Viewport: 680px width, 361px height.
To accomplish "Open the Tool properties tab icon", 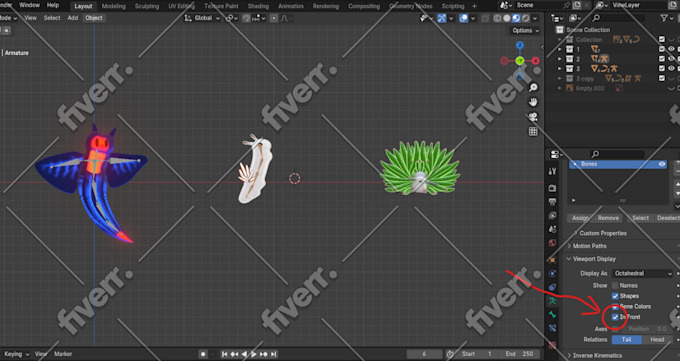I will [x=552, y=172].
